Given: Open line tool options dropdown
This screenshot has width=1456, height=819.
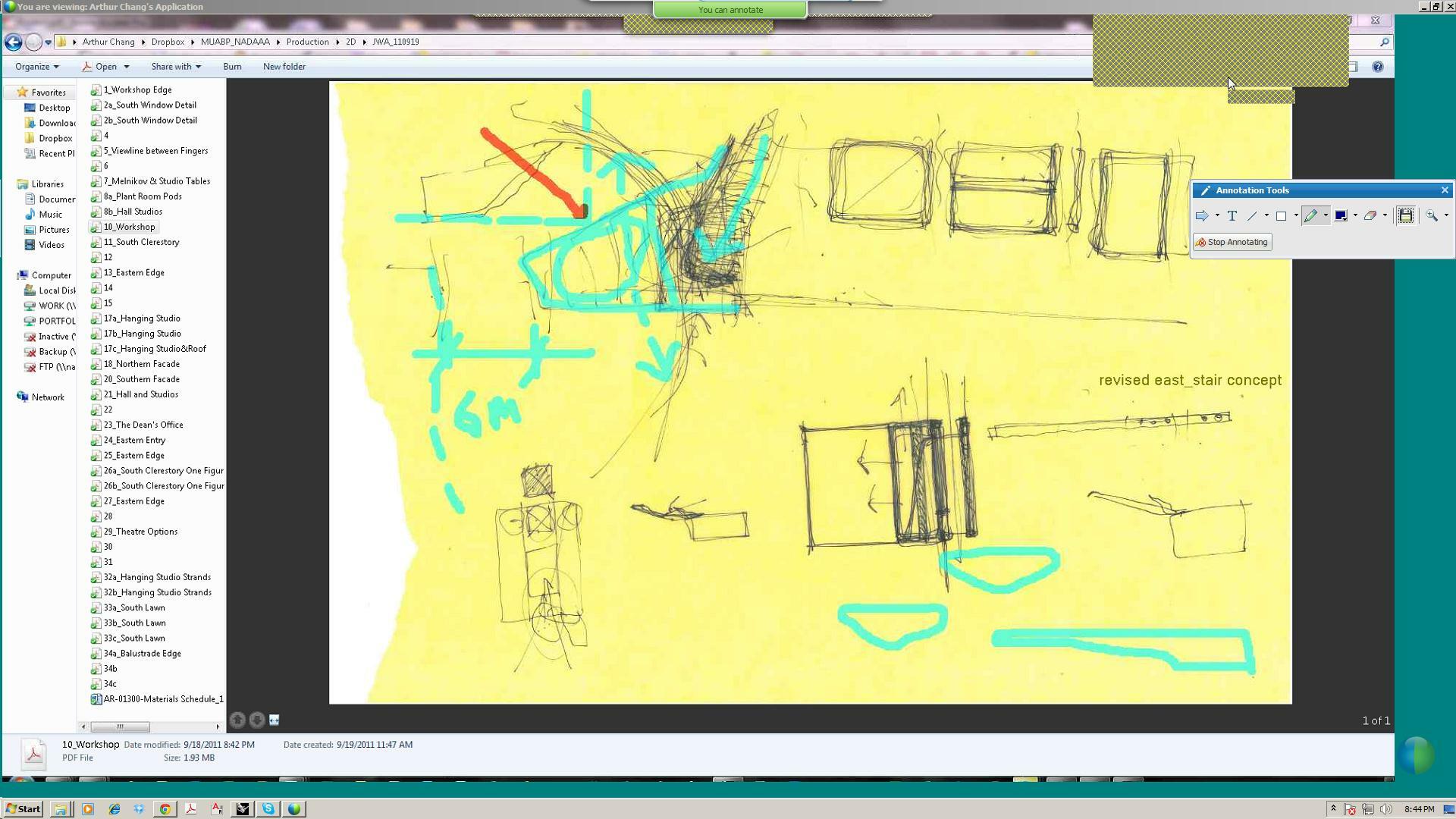Looking at the screenshot, I should click(1266, 216).
